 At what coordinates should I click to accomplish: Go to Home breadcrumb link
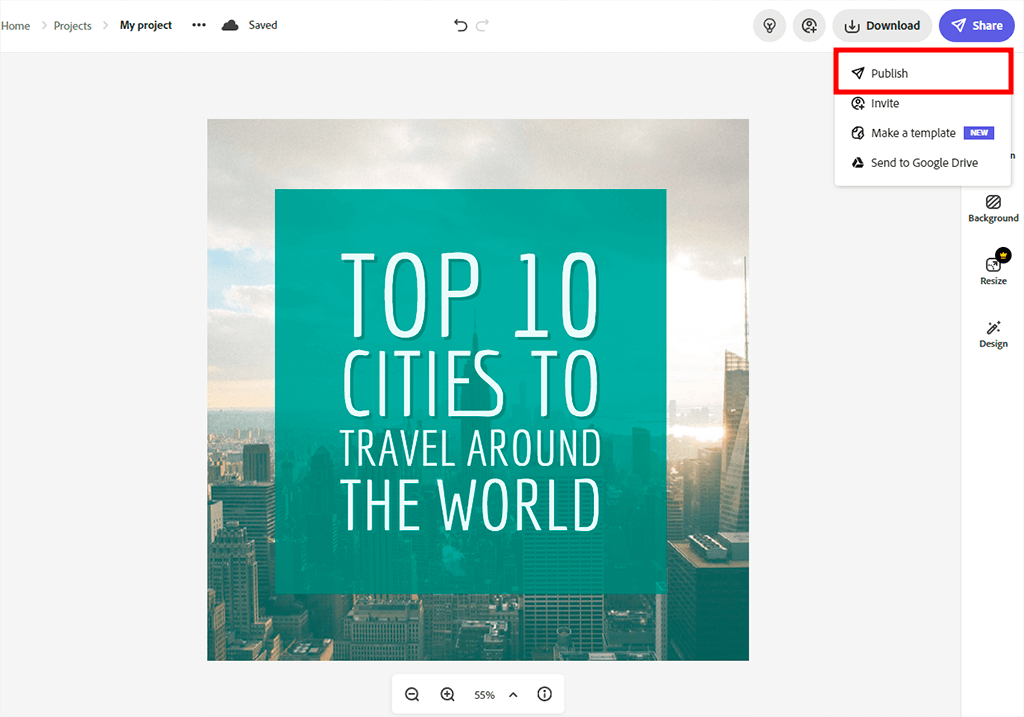pyautogui.click(x=15, y=25)
